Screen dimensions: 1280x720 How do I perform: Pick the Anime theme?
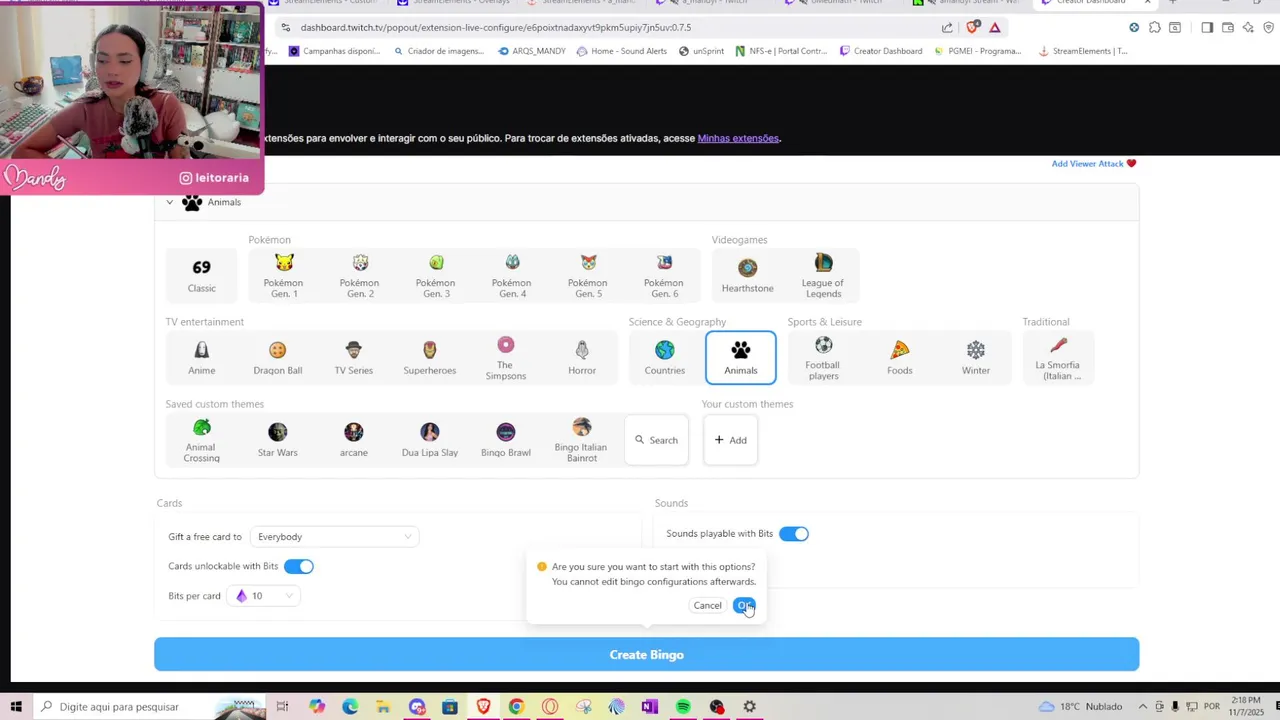pyautogui.click(x=201, y=357)
